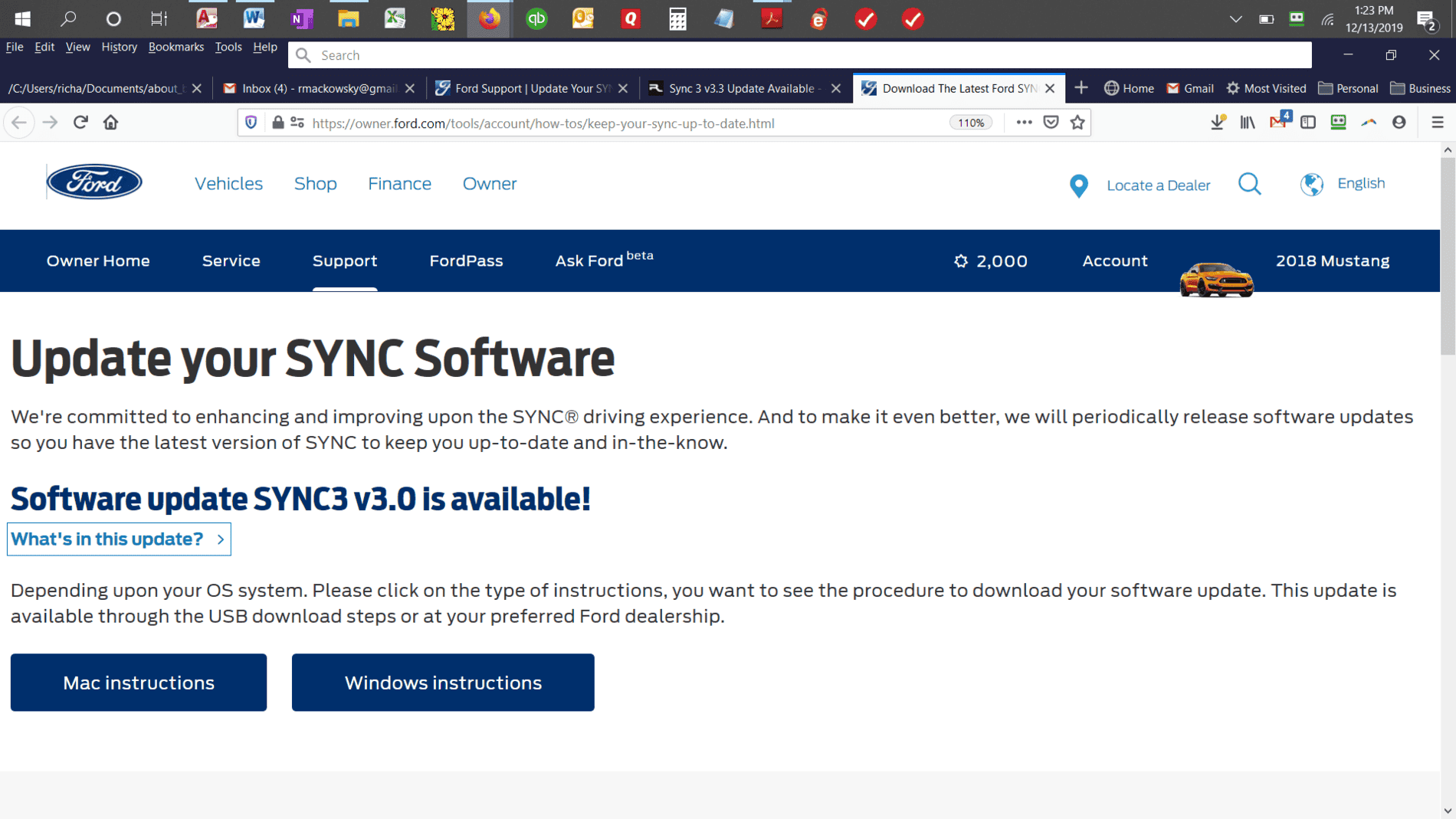Open page actions three-dot menu
The height and width of the screenshot is (819, 1456).
(1024, 123)
